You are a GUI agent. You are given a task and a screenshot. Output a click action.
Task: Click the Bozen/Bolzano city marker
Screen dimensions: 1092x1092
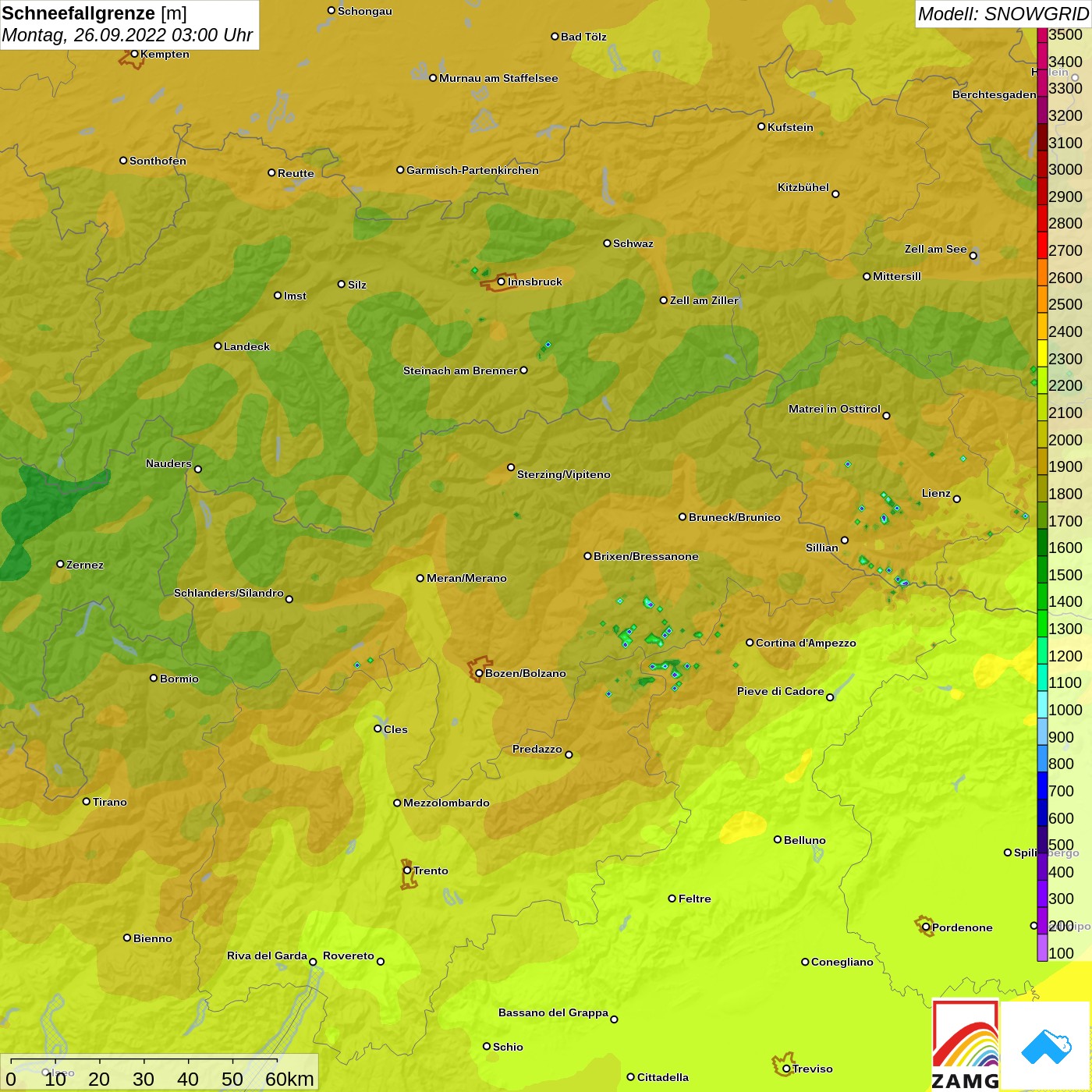(x=479, y=673)
